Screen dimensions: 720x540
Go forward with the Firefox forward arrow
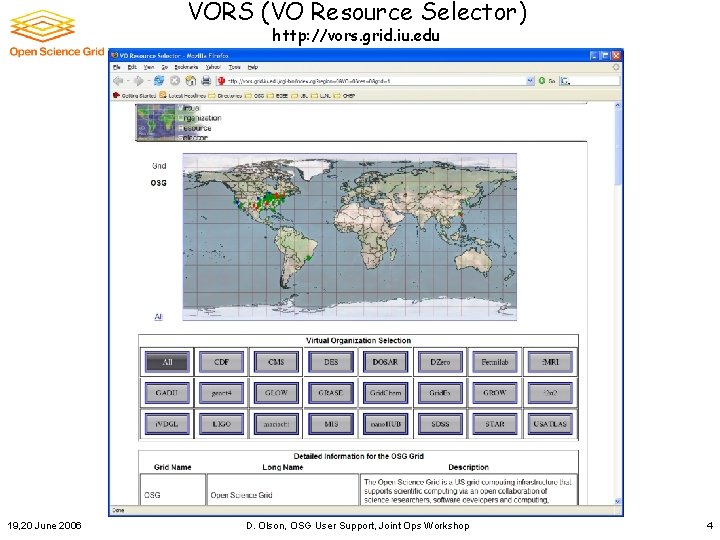pyautogui.click(x=138, y=81)
